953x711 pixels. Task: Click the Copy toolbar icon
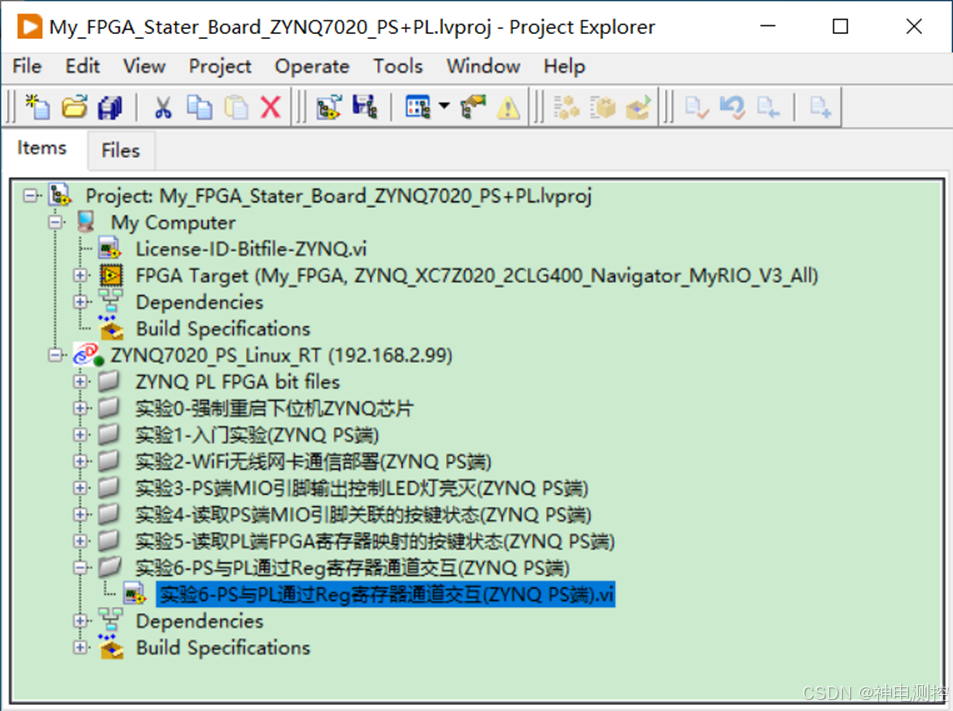(199, 107)
